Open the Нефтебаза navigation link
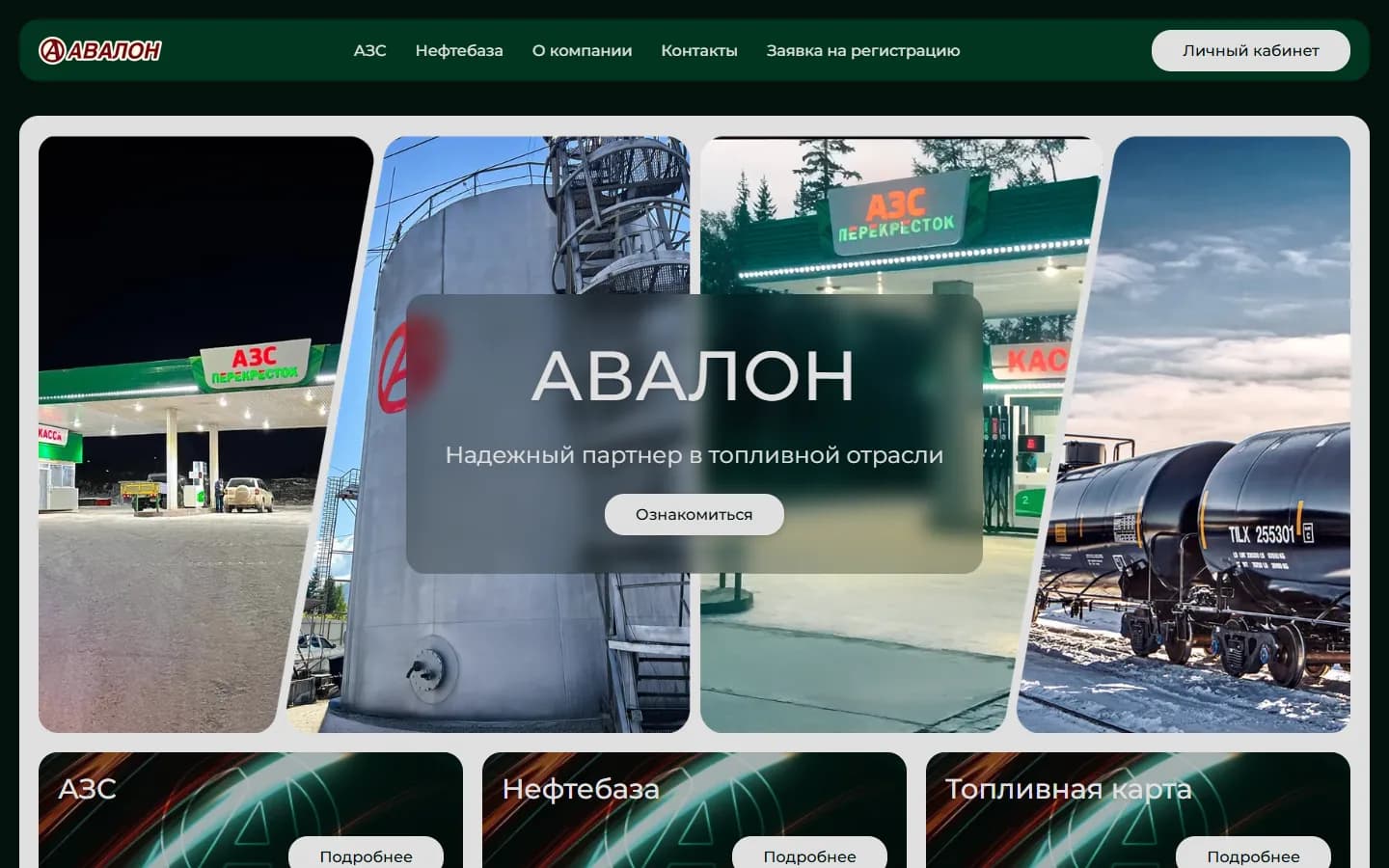The width and height of the screenshot is (1389, 868). tap(459, 50)
